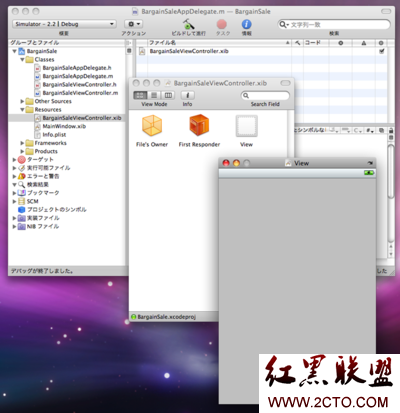Image resolution: width=400 pixels, height=413 pixels.
Task: Open the blue Info icon in Xcode toolbar
Action: (246, 24)
